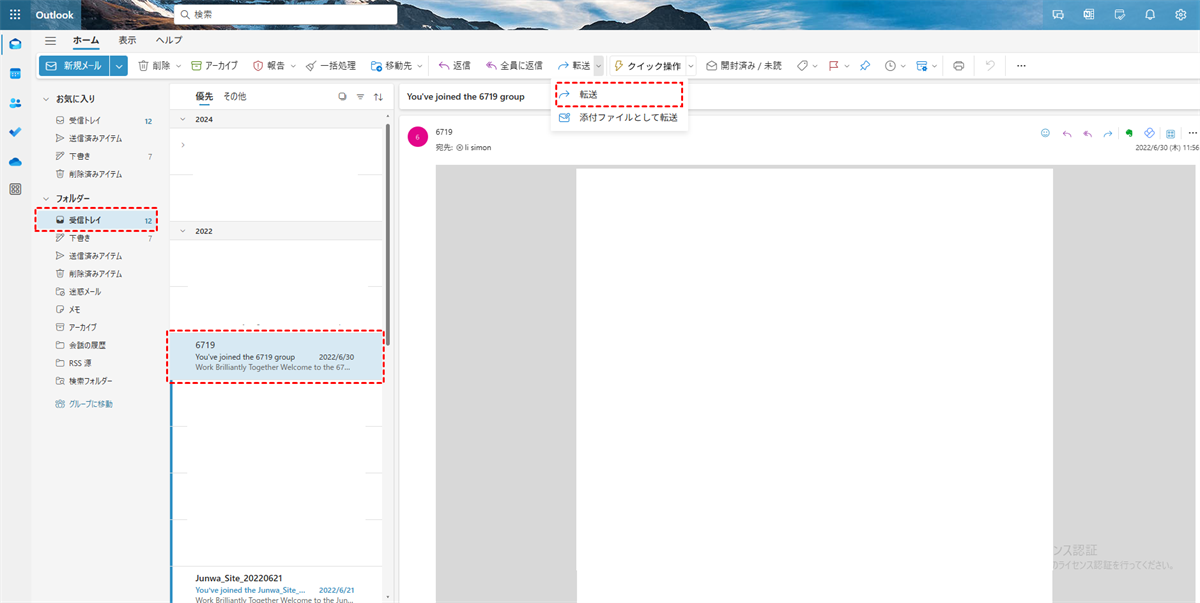
Task: Open the 新規メール dropdown arrow
Action: [119, 65]
